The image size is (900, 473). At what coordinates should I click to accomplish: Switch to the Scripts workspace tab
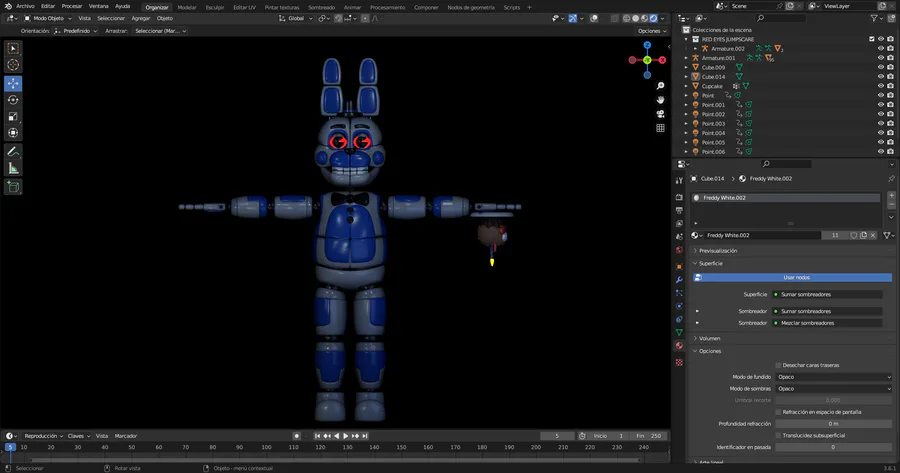tap(511, 7)
